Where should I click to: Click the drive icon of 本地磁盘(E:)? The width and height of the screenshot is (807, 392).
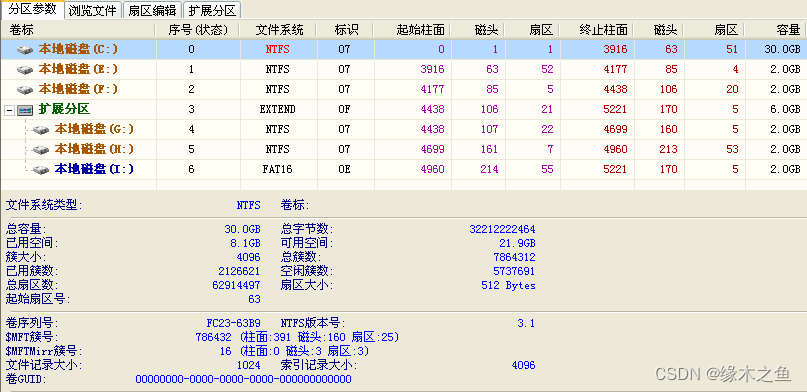pos(25,69)
